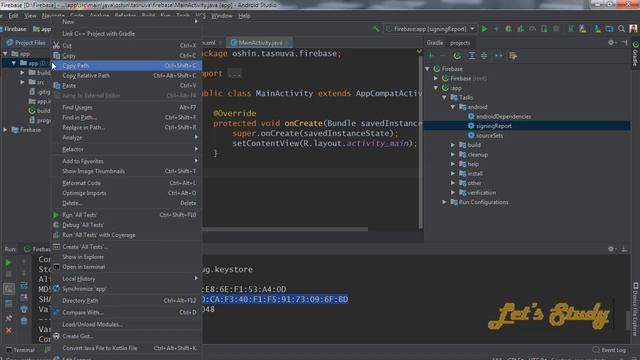Choose Copy Relative Path from the context menu
This screenshot has height=360, width=640.
coord(127,76)
